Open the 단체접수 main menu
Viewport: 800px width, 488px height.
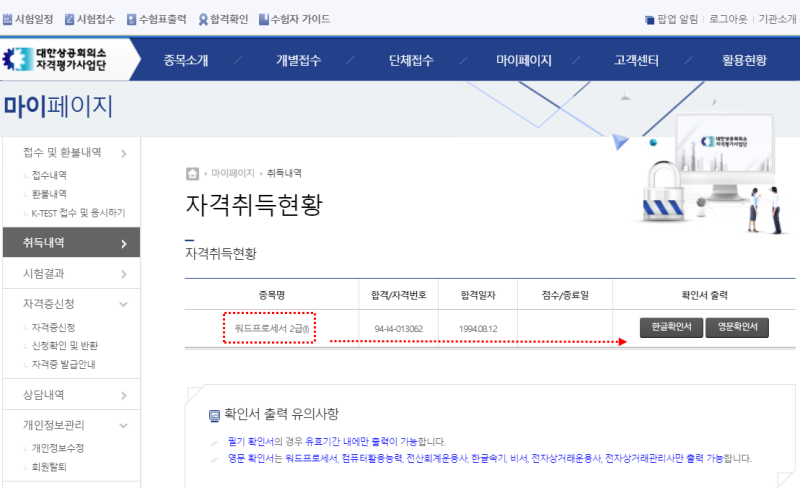click(411, 60)
